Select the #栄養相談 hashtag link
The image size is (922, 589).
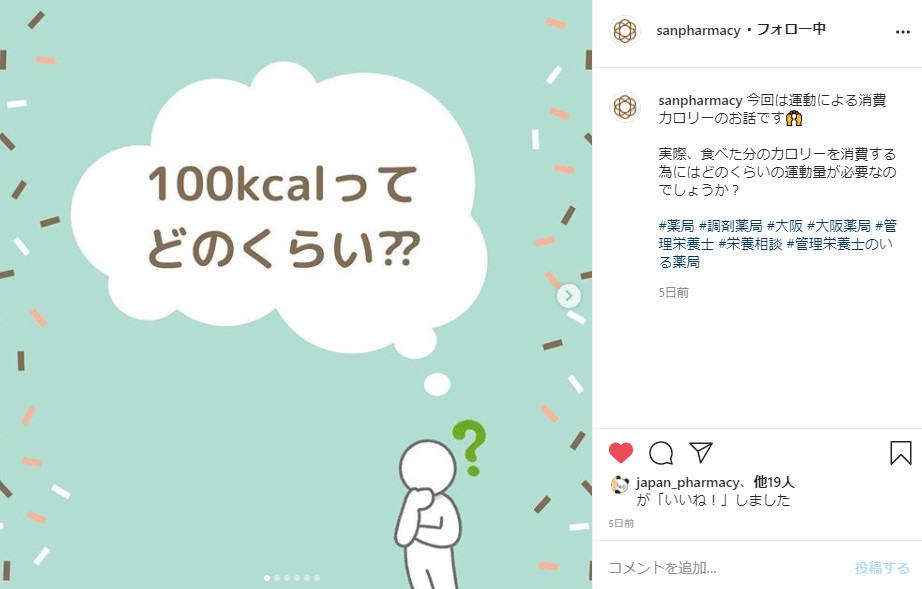(750, 244)
